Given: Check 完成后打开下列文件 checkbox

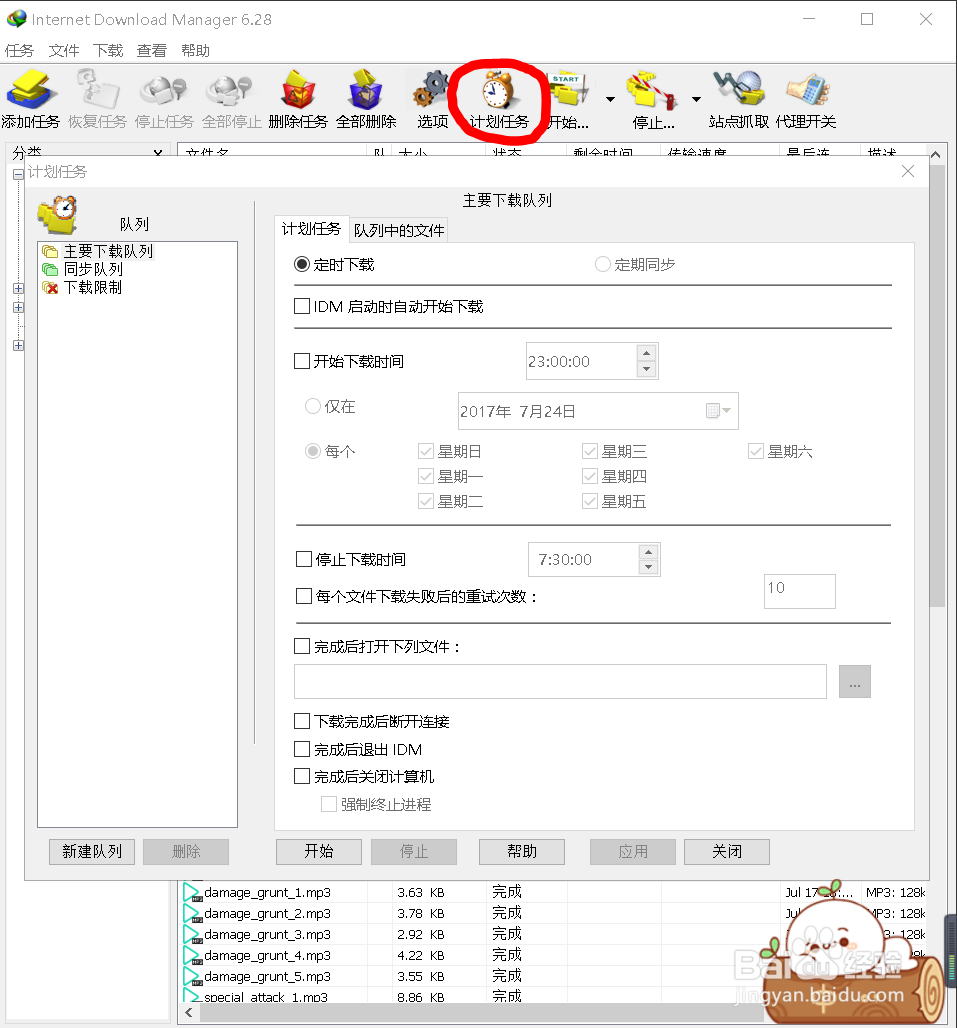Looking at the screenshot, I should 302,646.
